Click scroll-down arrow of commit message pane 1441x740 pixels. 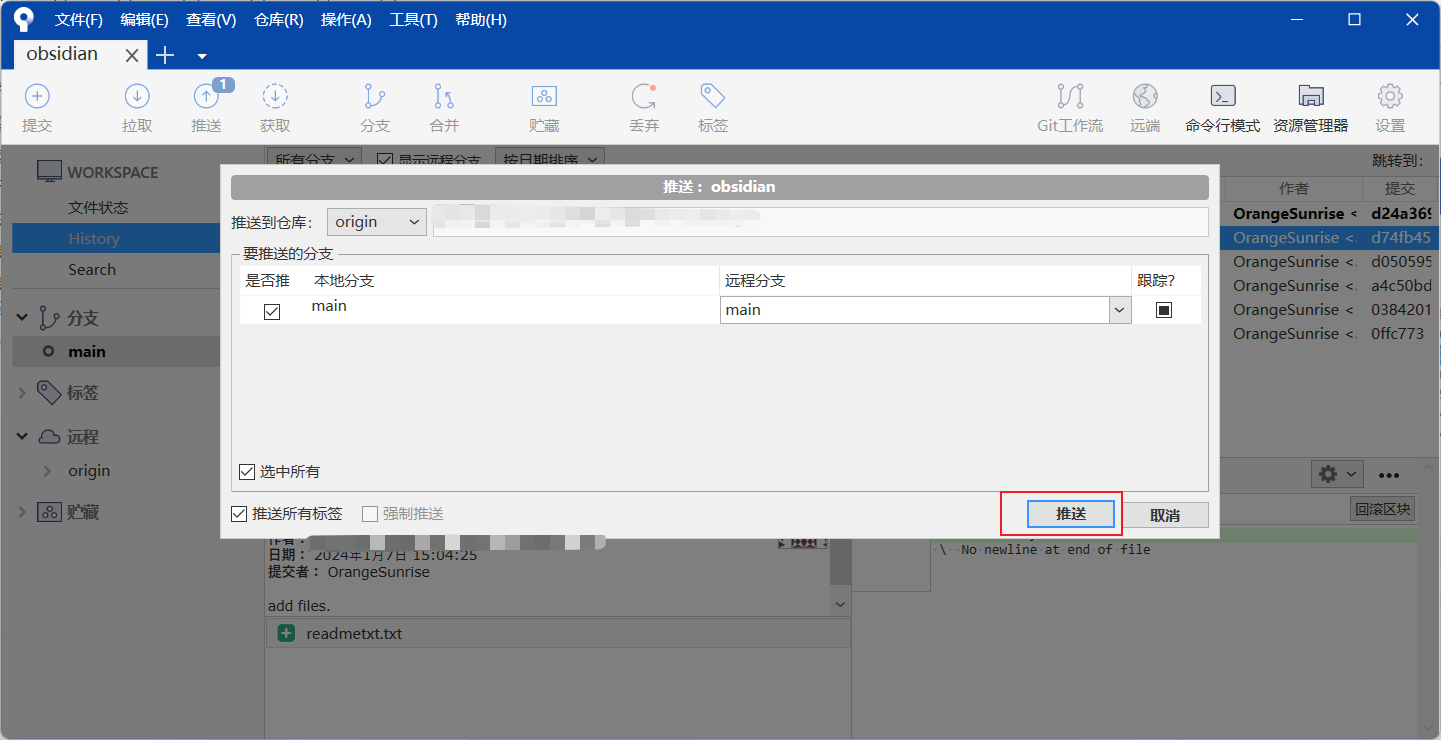pos(840,605)
